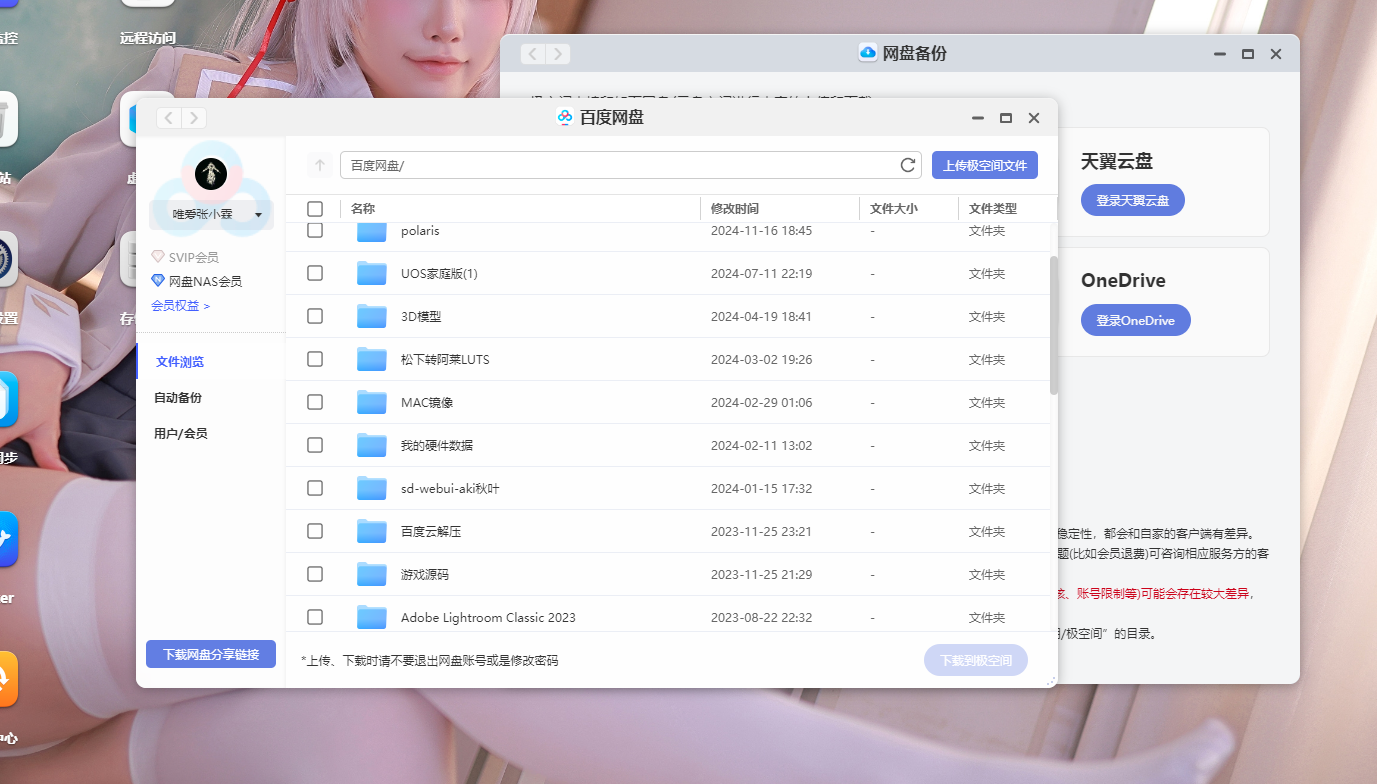
Task: Go up one folder level arrow
Action: click(320, 165)
